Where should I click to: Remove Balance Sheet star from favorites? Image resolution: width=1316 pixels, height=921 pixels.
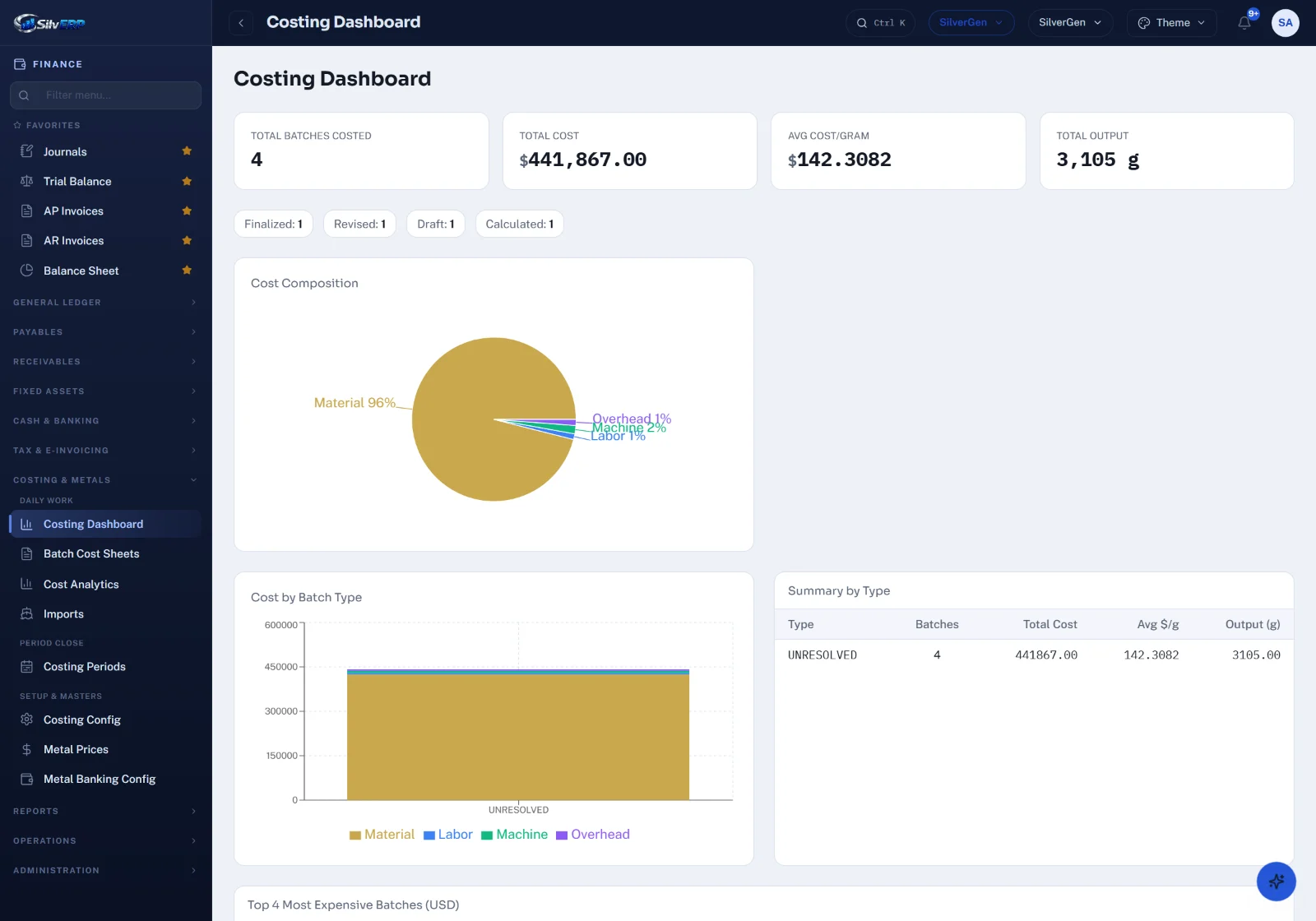point(187,270)
